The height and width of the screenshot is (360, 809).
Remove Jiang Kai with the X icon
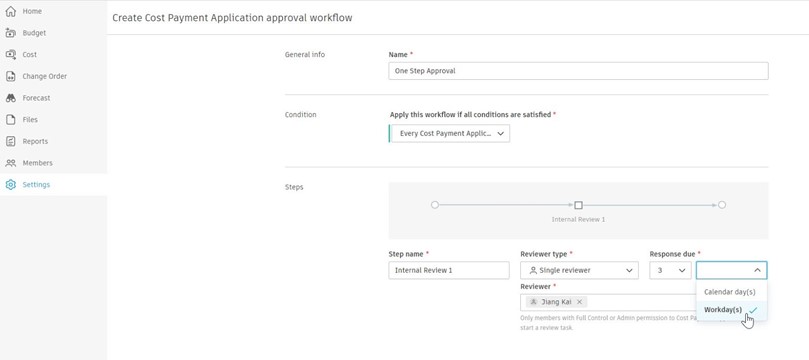point(579,302)
